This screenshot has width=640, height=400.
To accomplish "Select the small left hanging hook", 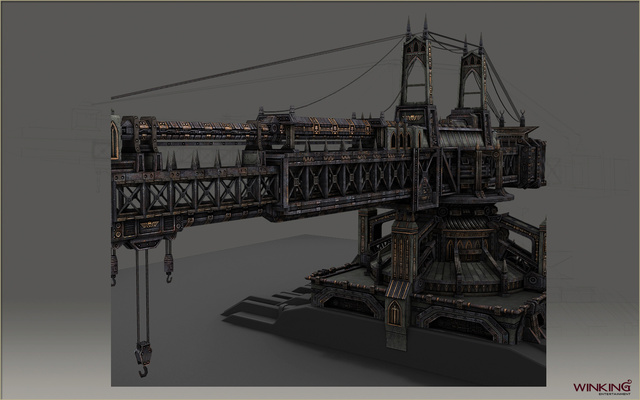I will [x=114, y=269].
